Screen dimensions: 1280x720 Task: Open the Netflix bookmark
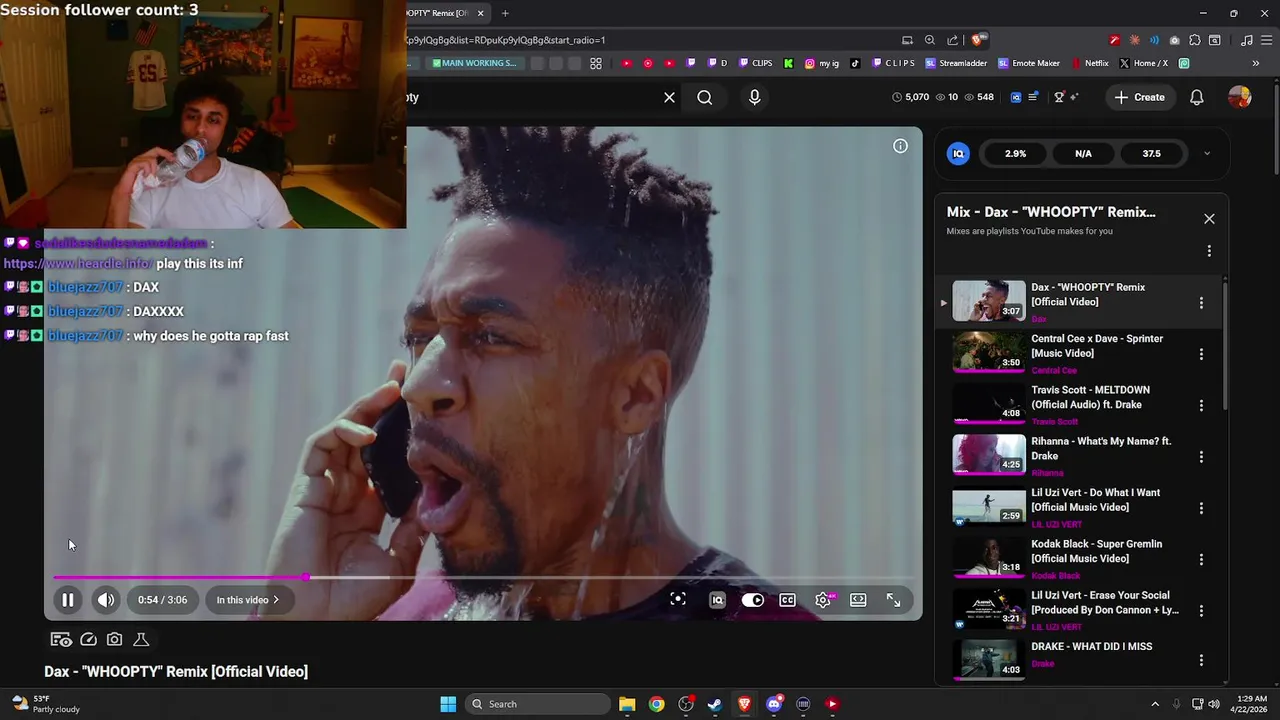tap(1090, 63)
